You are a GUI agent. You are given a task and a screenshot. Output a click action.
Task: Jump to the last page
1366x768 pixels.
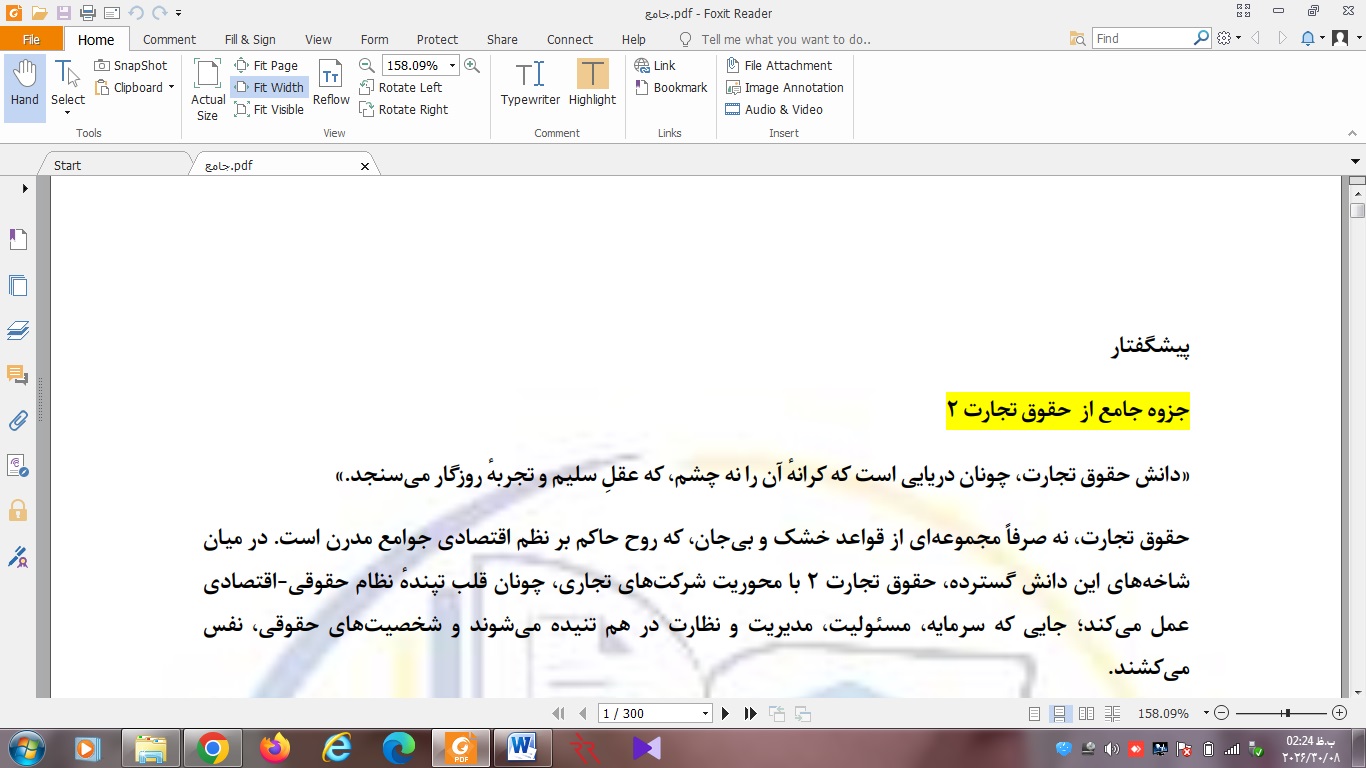(750, 713)
